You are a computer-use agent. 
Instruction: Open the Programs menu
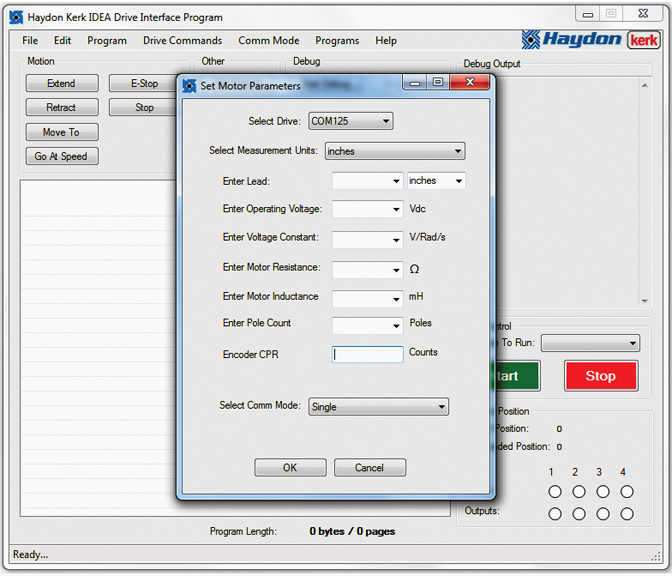click(x=337, y=41)
